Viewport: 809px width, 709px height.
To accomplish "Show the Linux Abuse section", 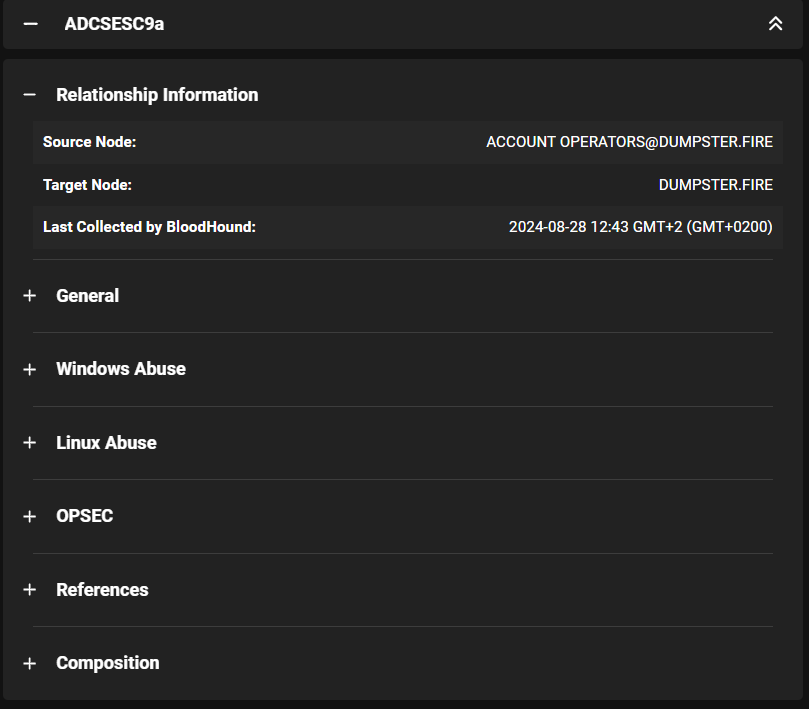I will tap(106, 443).
